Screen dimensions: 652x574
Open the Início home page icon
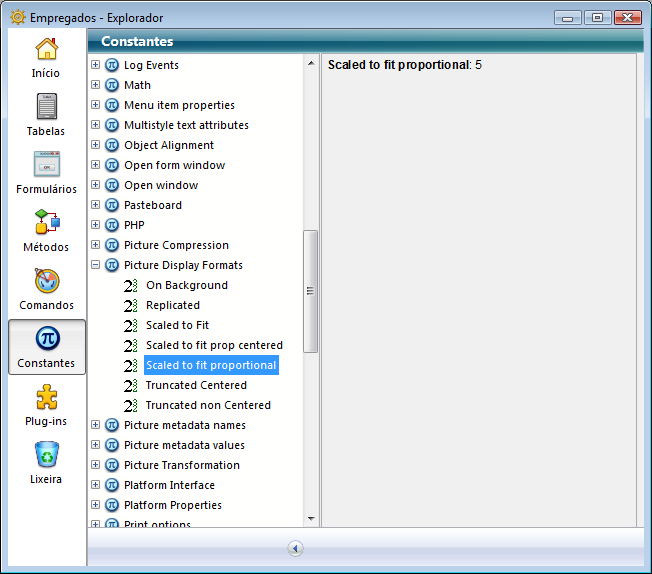(x=46, y=49)
